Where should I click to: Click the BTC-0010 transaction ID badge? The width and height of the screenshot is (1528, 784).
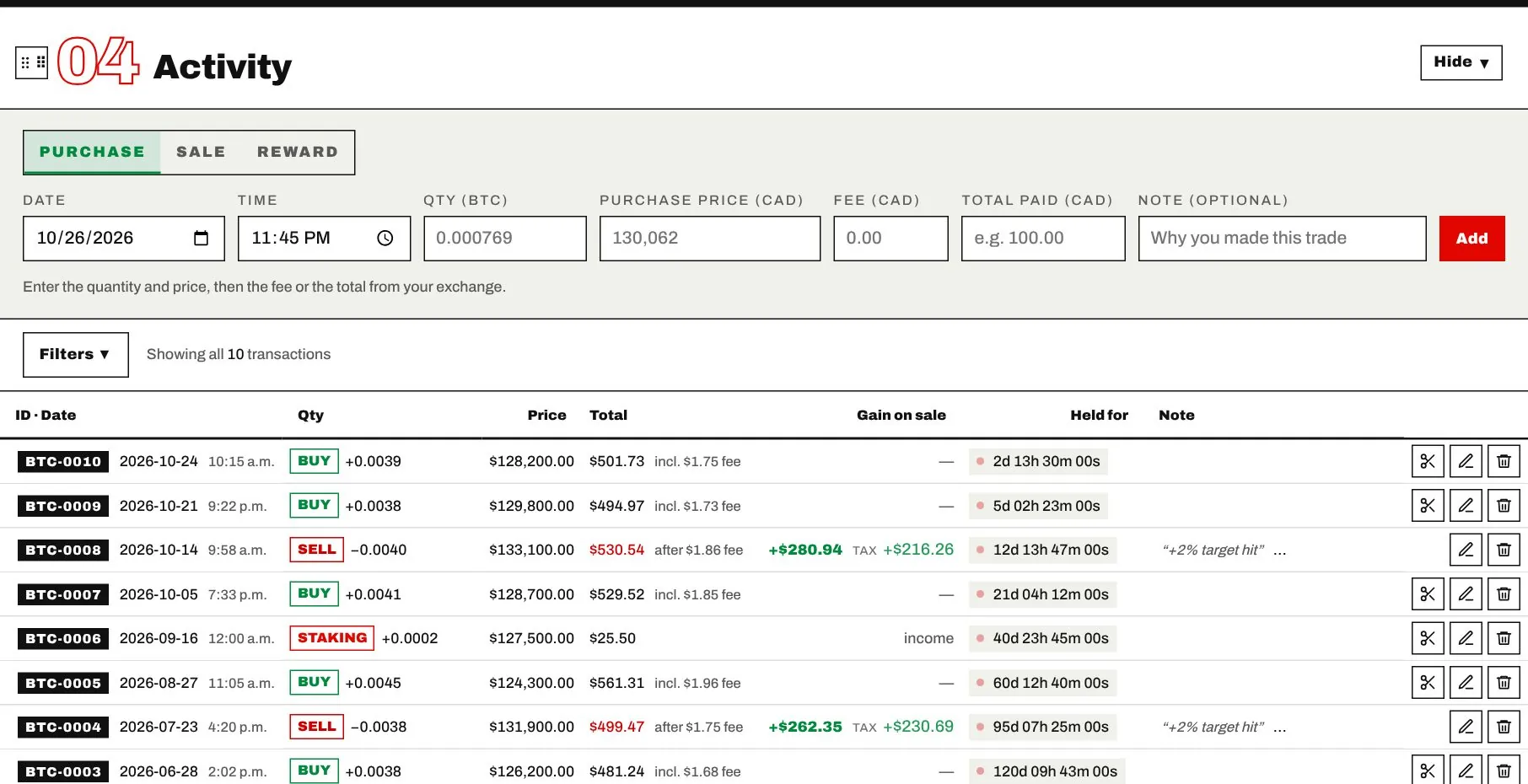tap(63, 461)
